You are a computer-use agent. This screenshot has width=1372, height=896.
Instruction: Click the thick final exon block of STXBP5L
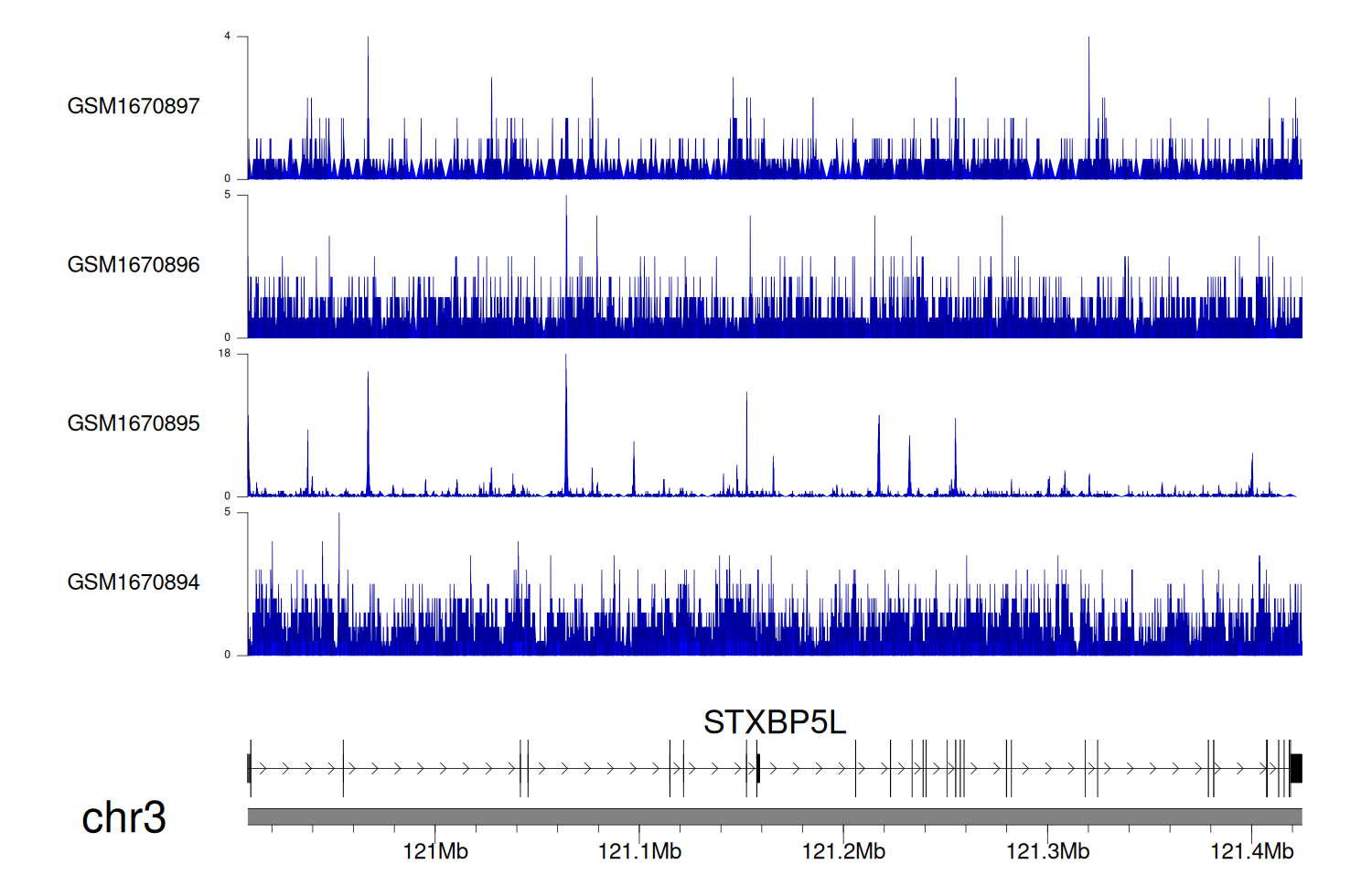pyautogui.click(x=1296, y=768)
